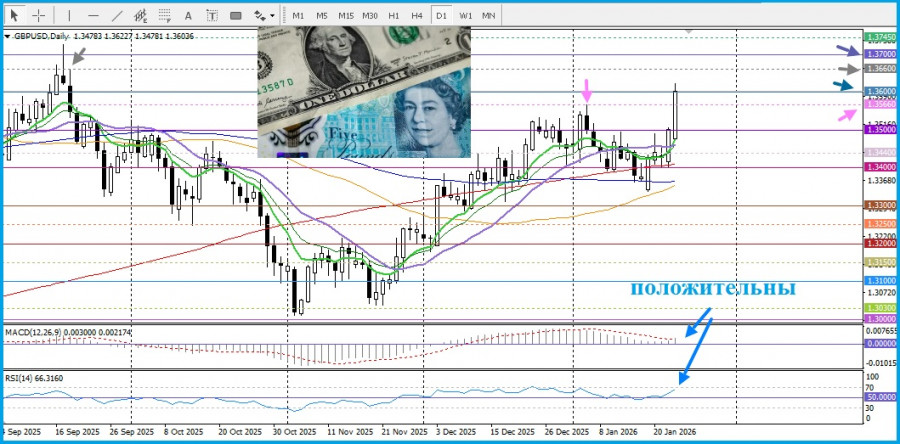
Task: Select the Cursor arrow tool
Action: (x=14, y=16)
